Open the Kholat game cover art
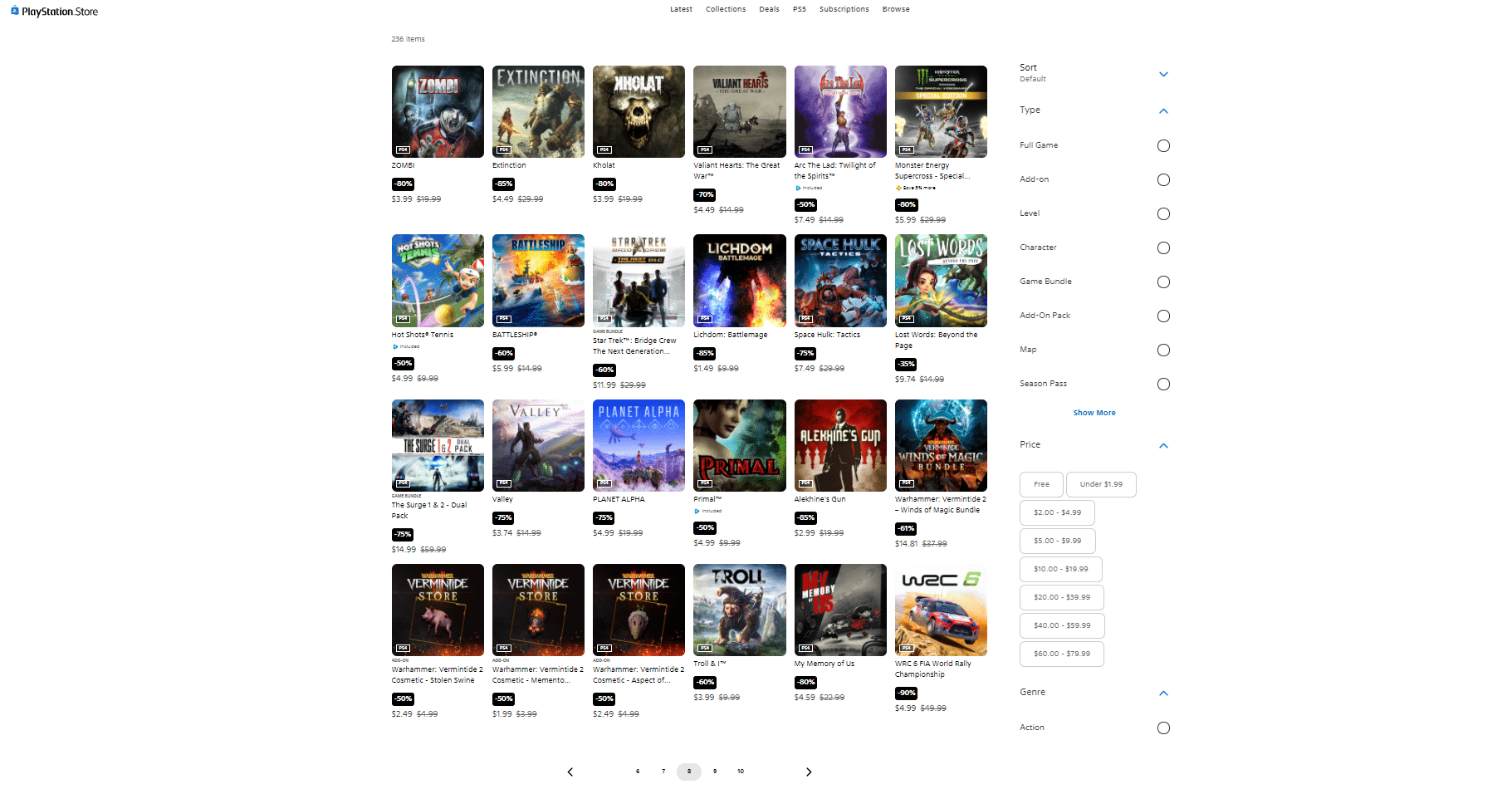Image resolution: width=1512 pixels, height=789 pixels. pyautogui.click(x=639, y=111)
